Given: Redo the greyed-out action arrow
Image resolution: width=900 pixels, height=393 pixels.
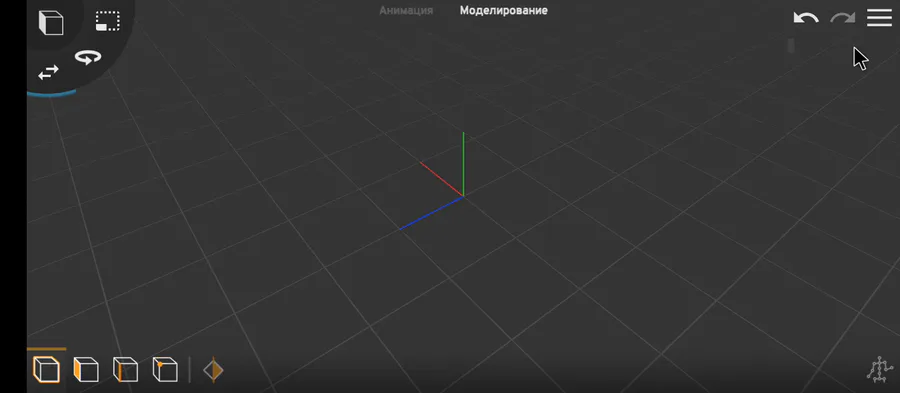Looking at the screenshot, I should (843, 18).
